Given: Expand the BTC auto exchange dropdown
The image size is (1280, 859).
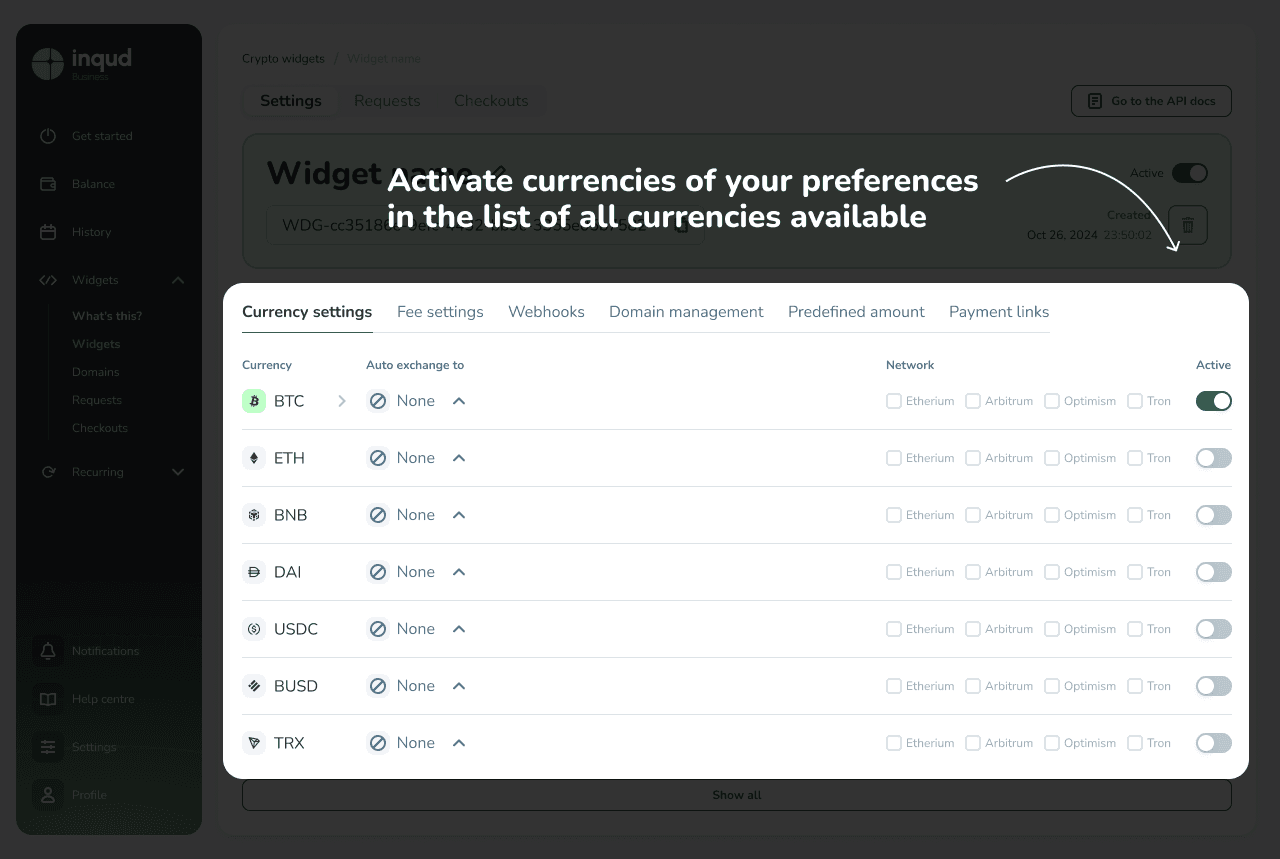Looking at the screenshot, I should click(x=459, y=401).
